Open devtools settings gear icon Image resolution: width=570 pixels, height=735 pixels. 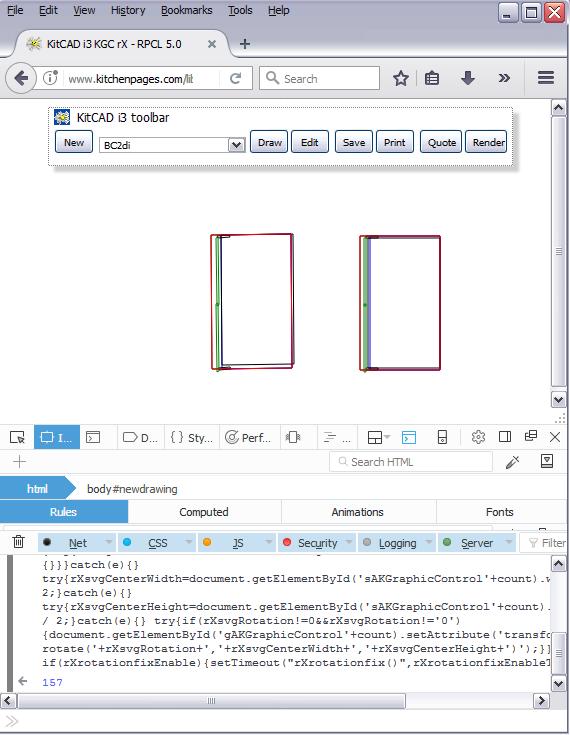[x=478, y=437]
